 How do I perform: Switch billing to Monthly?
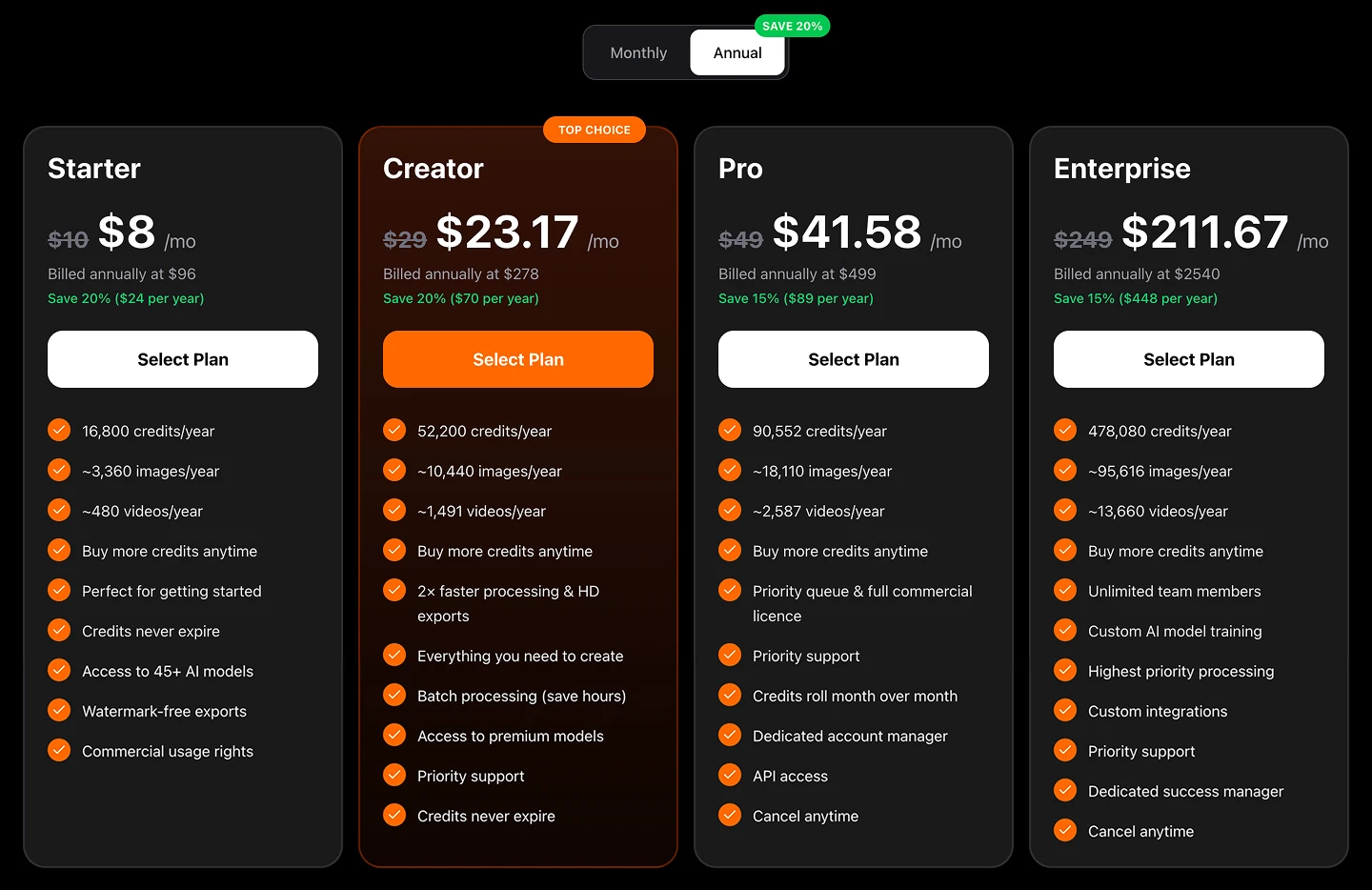(638, 52)
